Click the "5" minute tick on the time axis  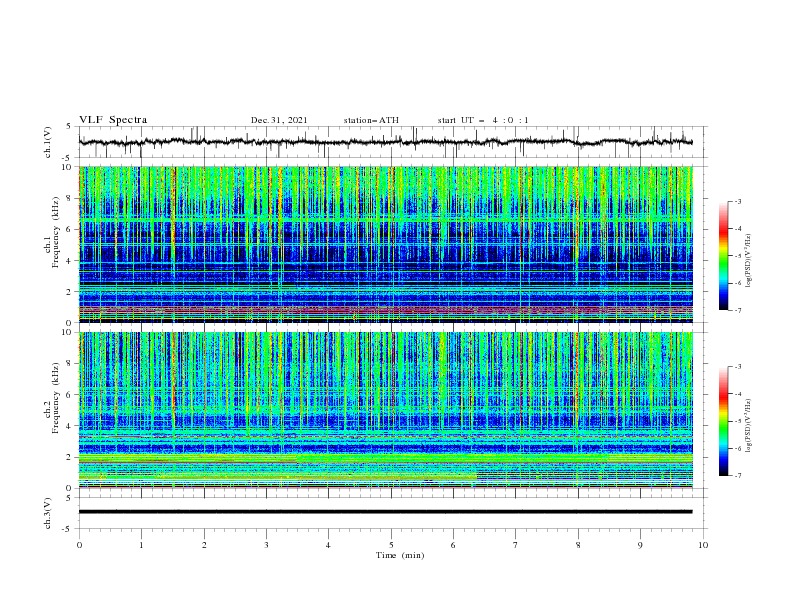click(391, 545)
